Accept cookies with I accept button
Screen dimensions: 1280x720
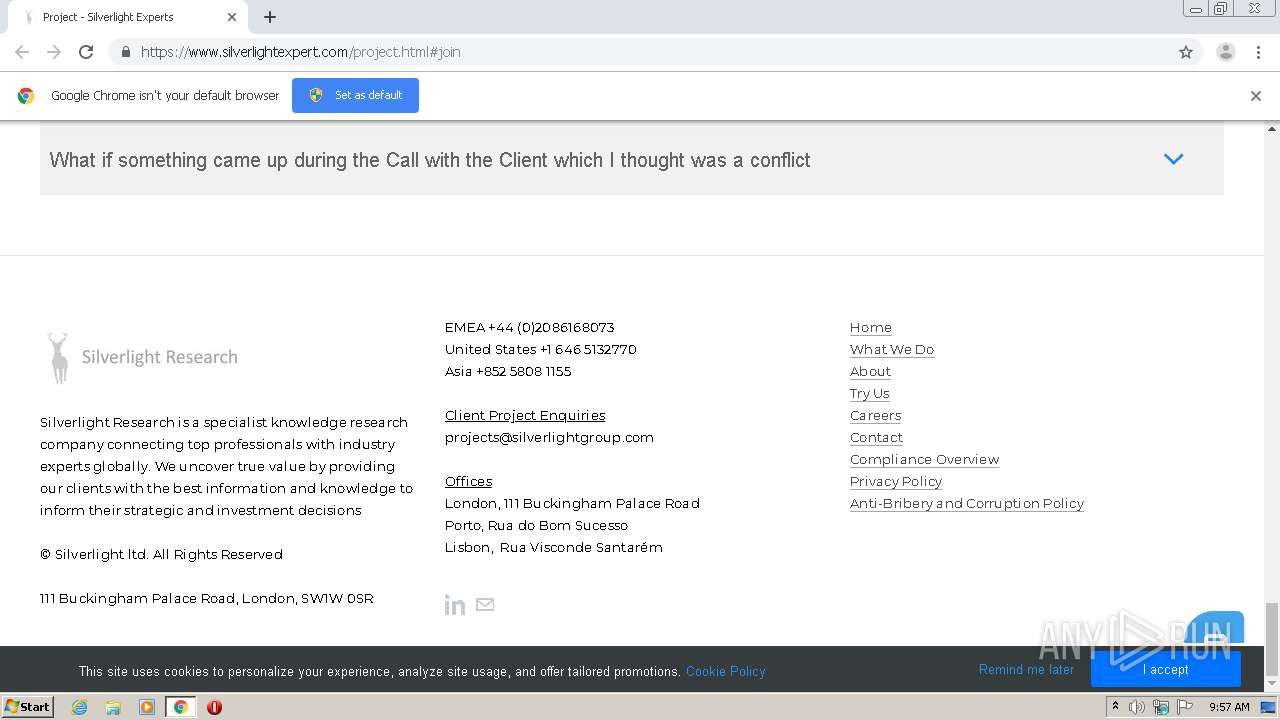[1166, 670]
